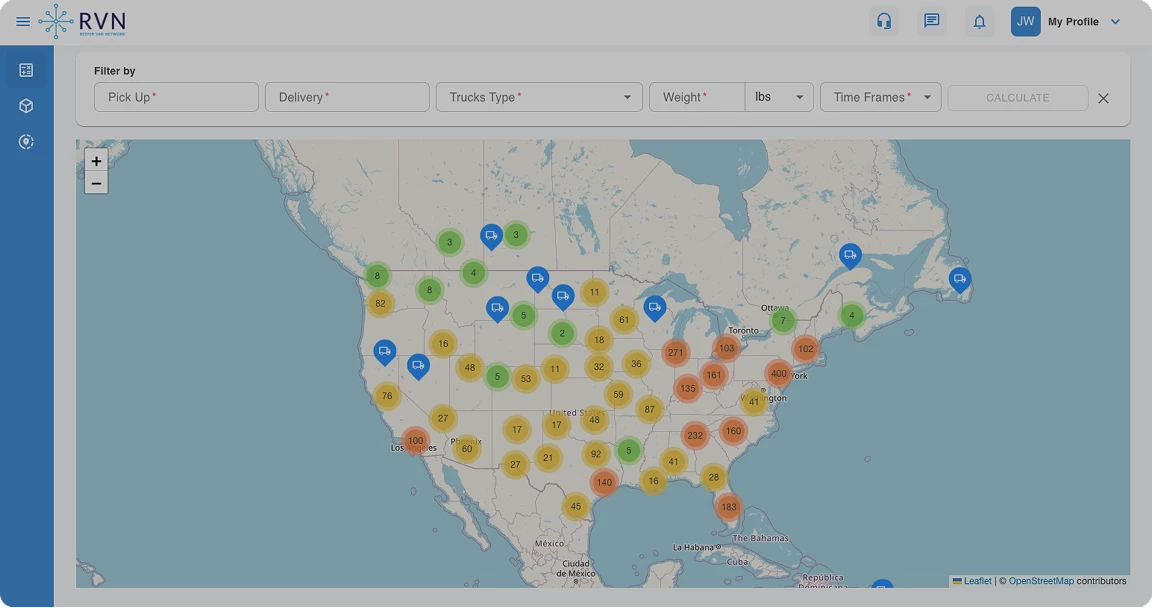
Task: Open the Time Frames dropdown
Action: coord(881,97)
